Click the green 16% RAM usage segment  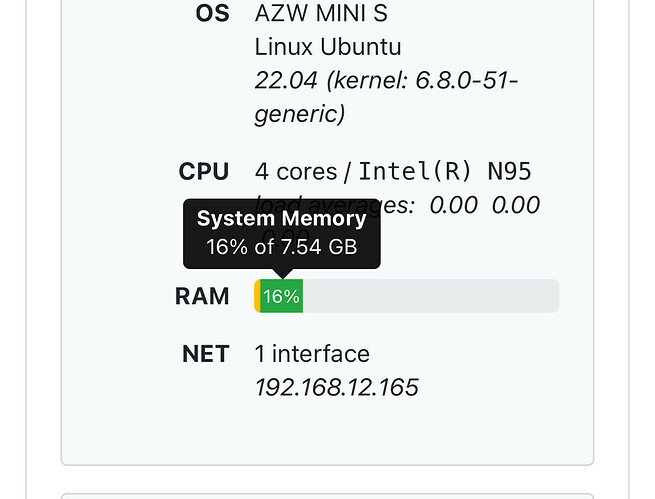click(282, 296)
